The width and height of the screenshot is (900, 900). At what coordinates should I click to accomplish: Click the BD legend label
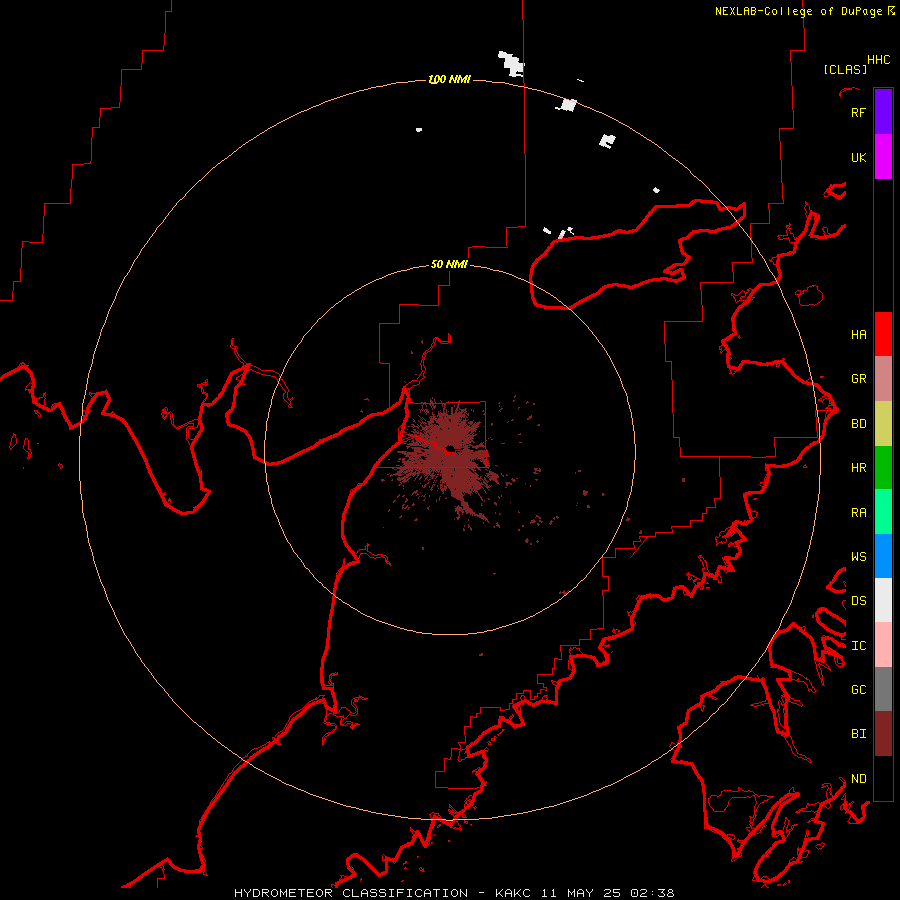pyautogui.click(x=859, y=424)
